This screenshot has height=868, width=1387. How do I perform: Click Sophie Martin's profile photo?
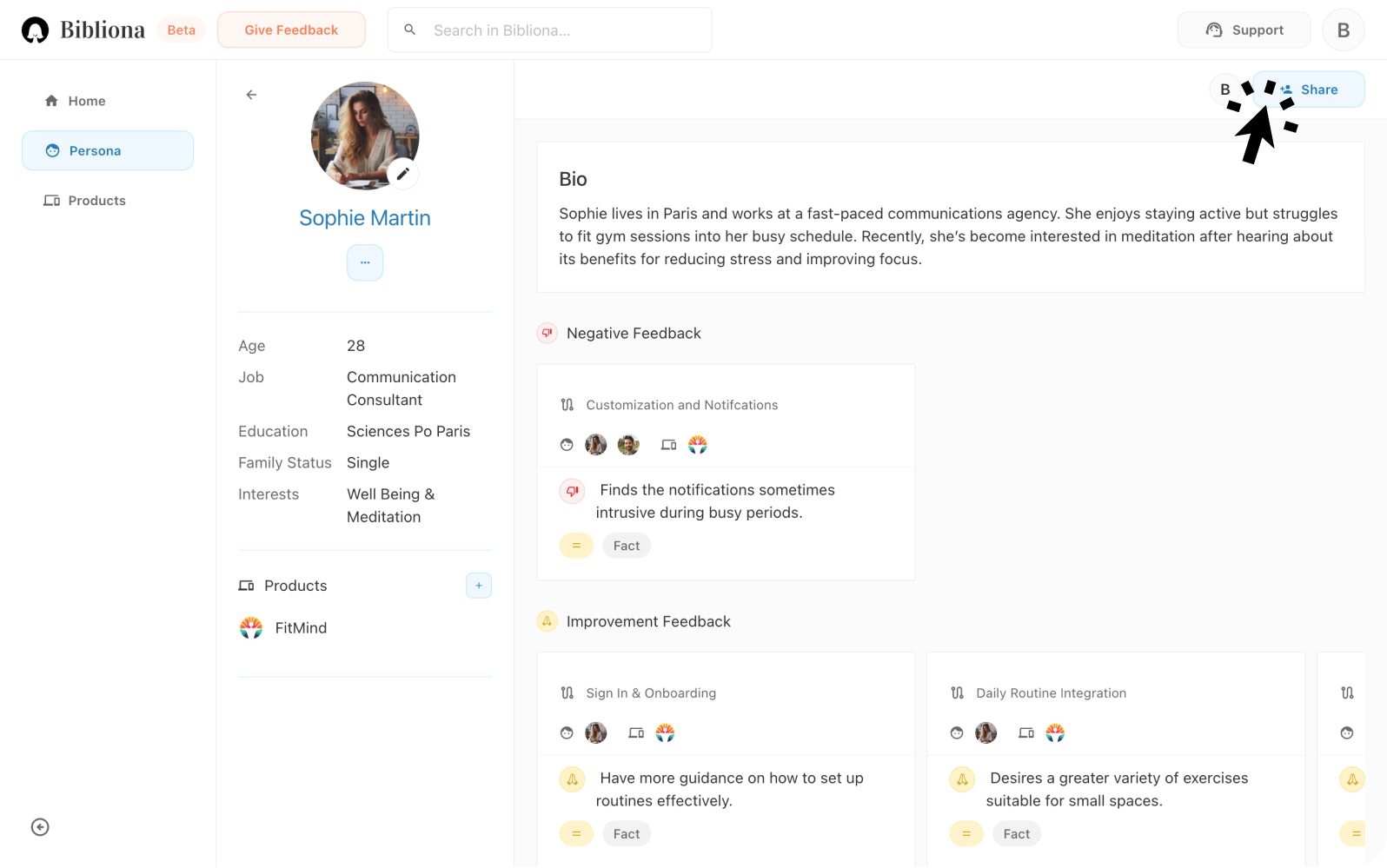pos(365,136)
